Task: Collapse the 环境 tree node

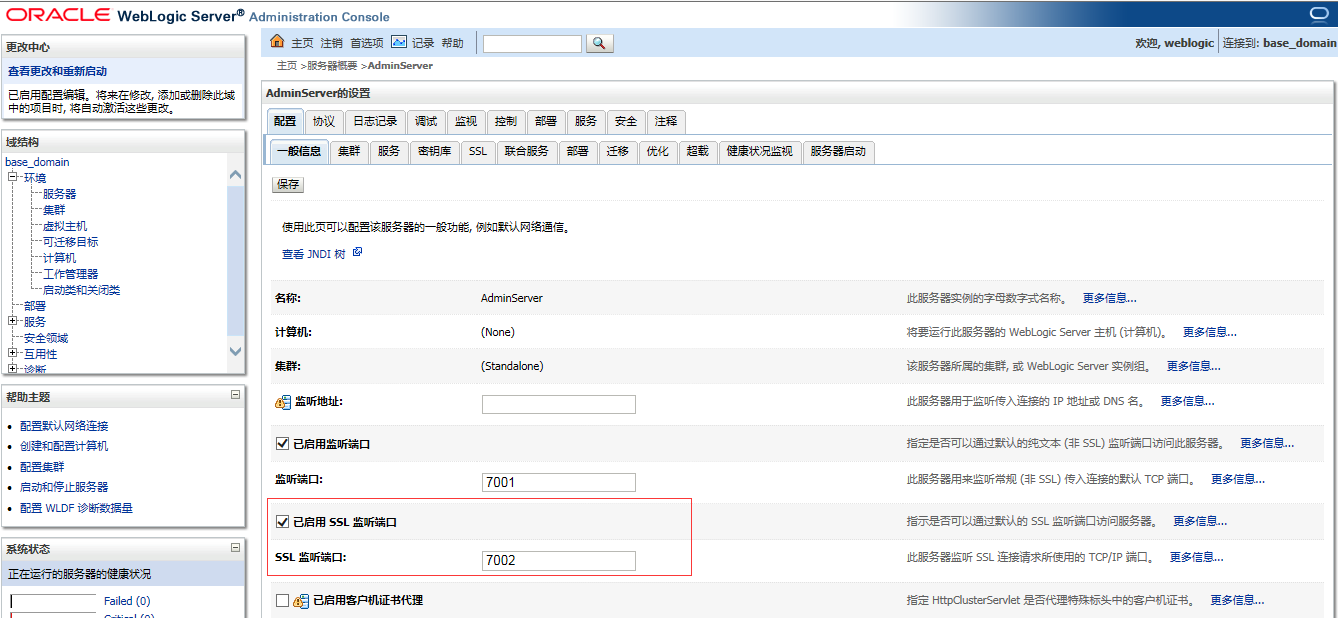Action: click(13, 177)
